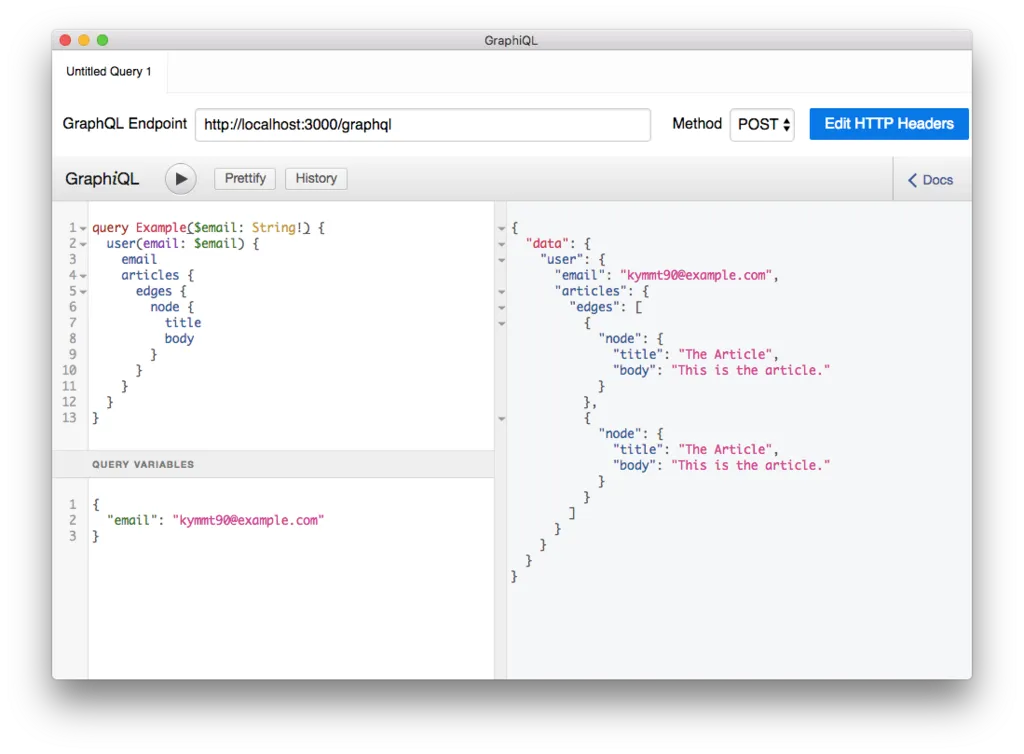Open the Docs panel
Viewport: 1024px width, 754px height.
coord(936,180)
